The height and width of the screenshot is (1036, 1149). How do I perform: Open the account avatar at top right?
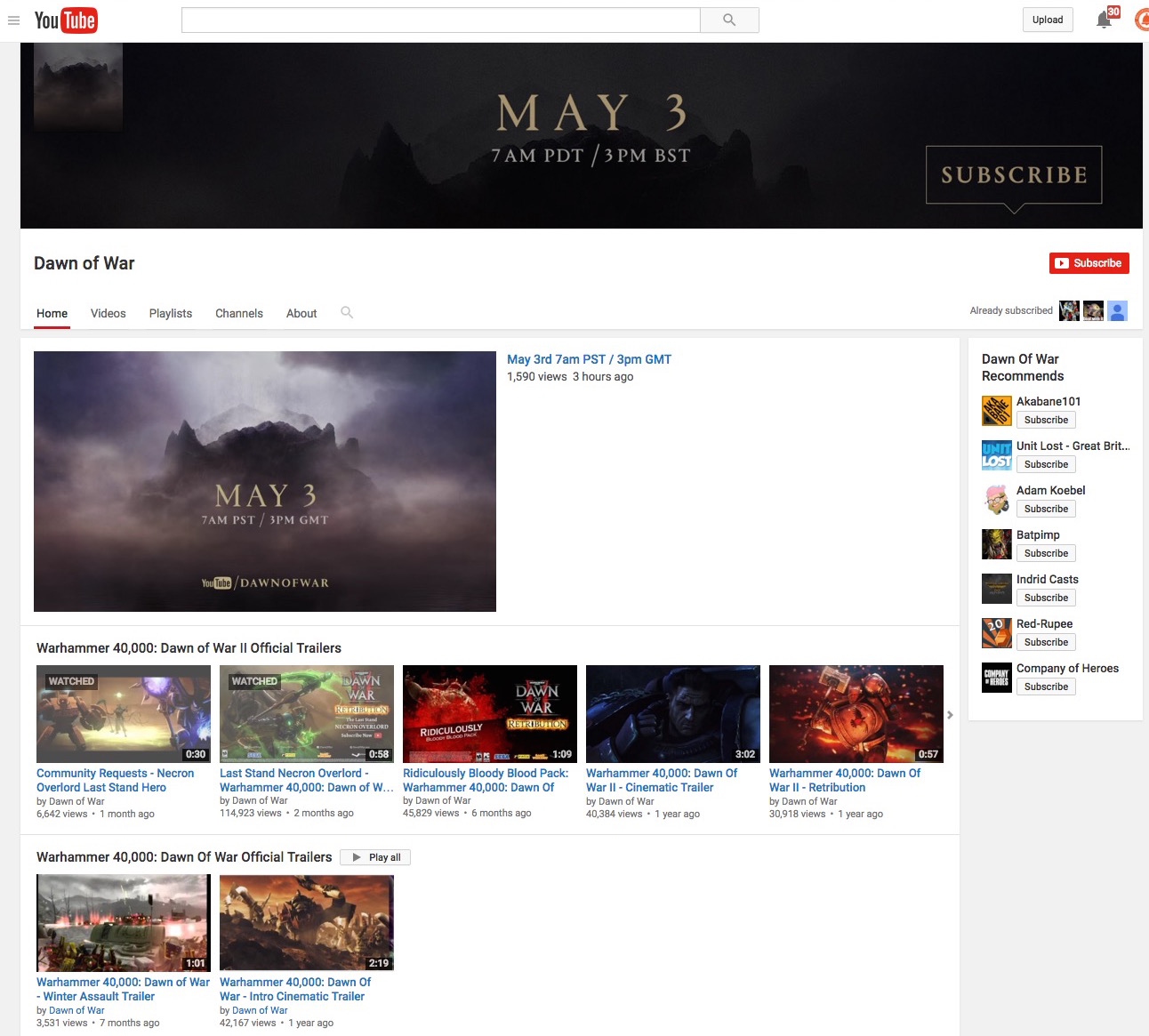point(1142,20)
